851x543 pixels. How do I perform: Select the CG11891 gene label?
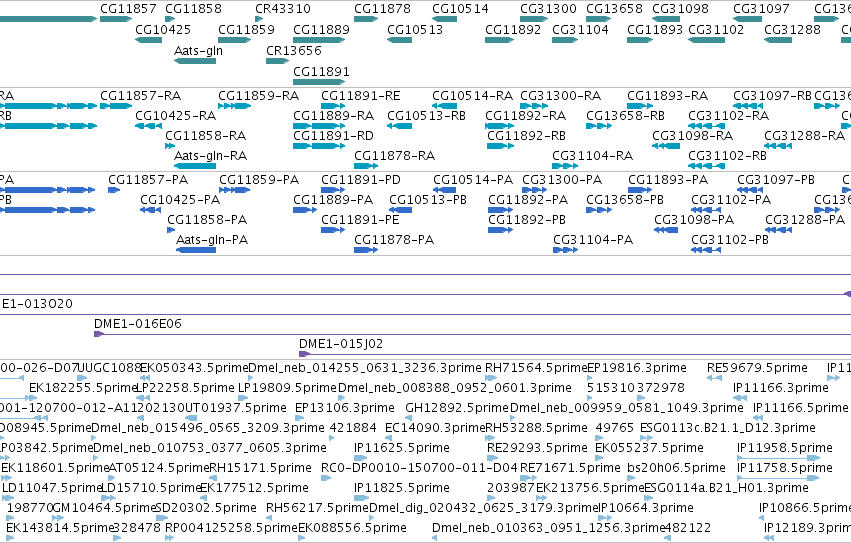coord(321,72)
